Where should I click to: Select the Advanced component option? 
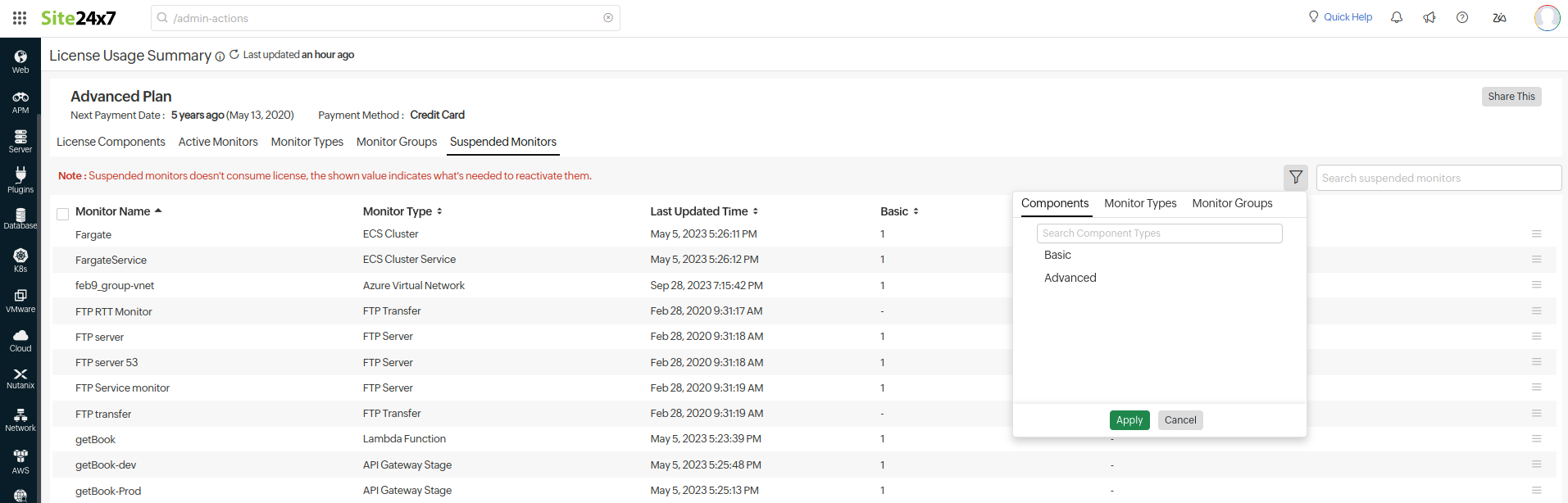coord(1070,278)
